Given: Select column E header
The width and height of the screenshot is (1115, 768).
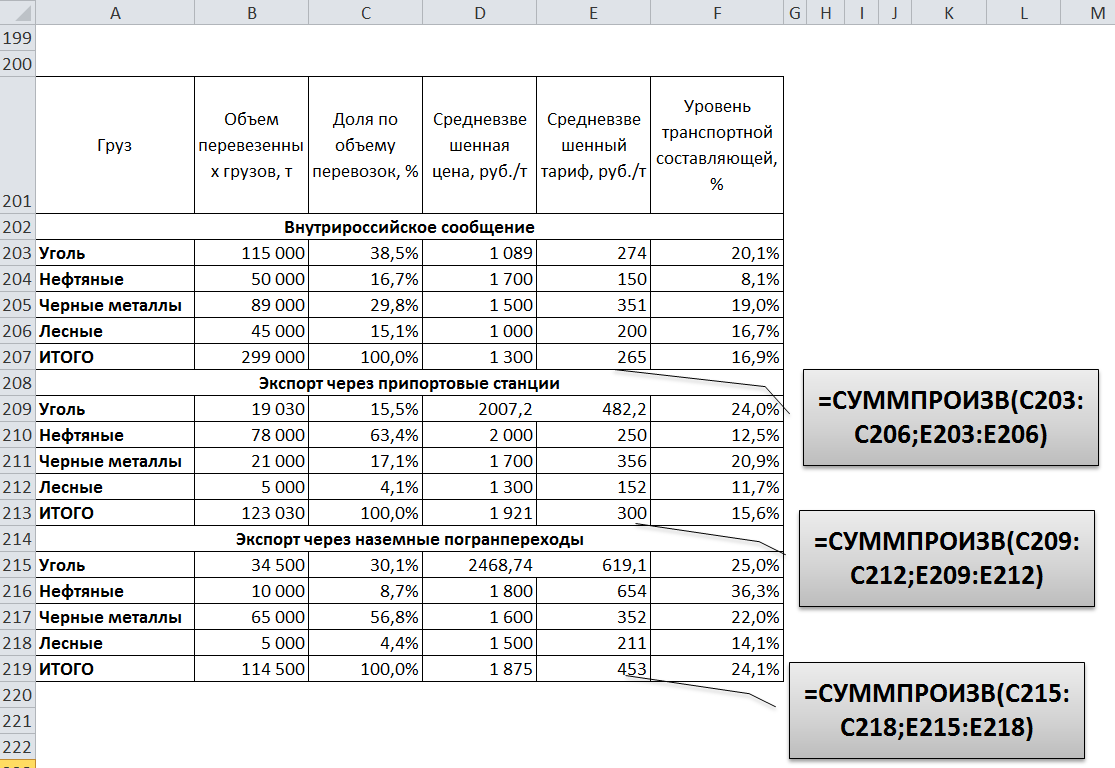Looking at the screenshot, I should click(594, 13).
